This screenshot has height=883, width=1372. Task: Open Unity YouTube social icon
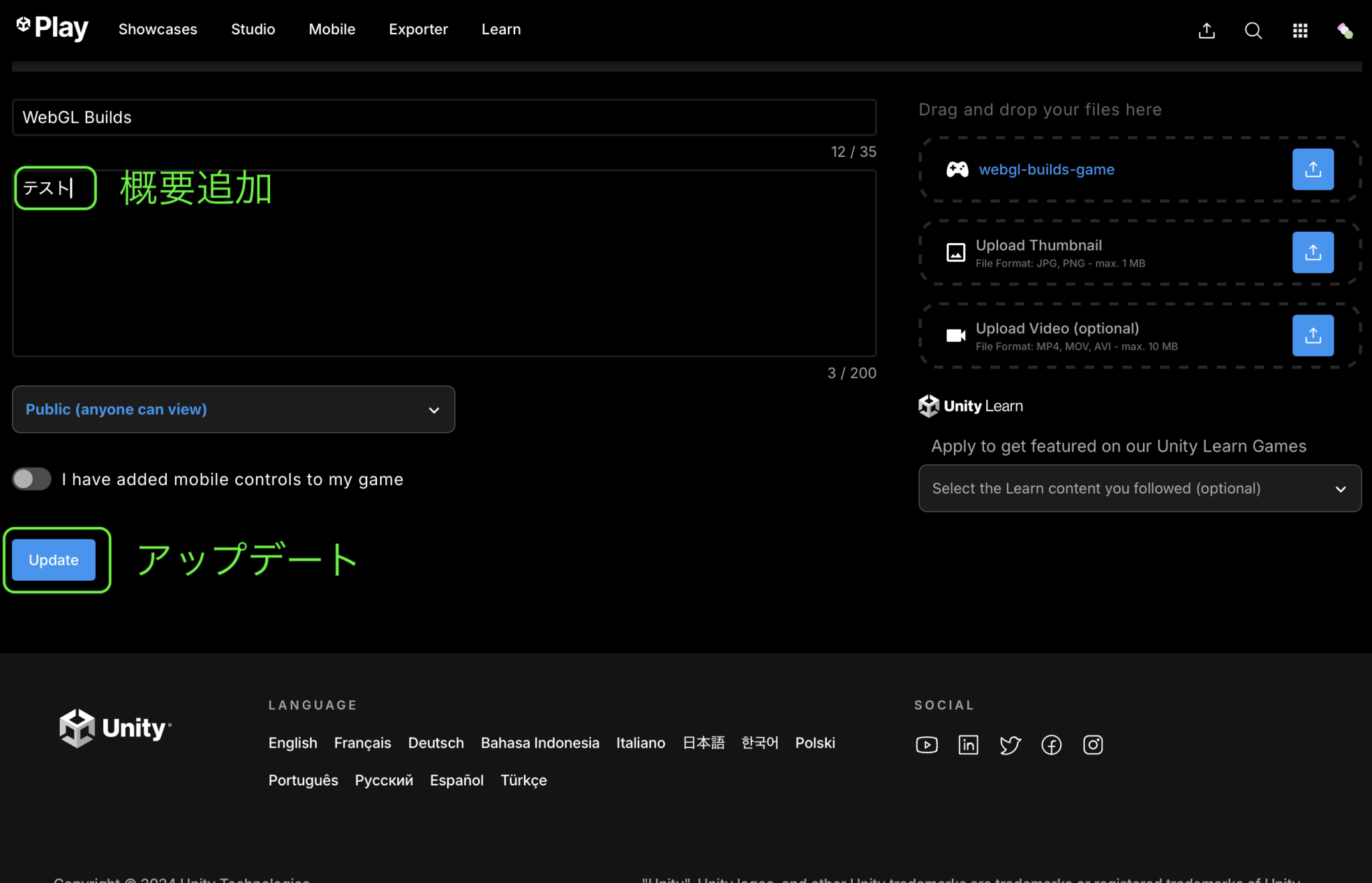927,744
